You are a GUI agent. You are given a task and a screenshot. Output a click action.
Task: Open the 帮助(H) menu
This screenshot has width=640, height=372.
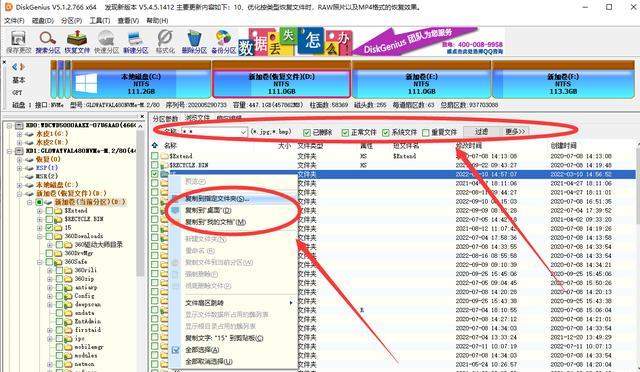click(157, 20)
